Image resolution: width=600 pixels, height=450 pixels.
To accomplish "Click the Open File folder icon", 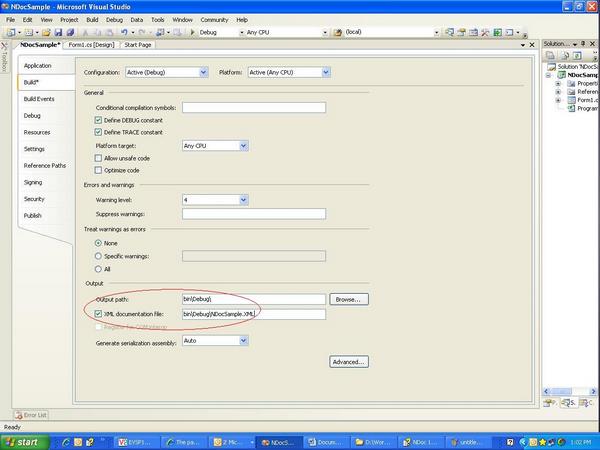I will [46, 33].
